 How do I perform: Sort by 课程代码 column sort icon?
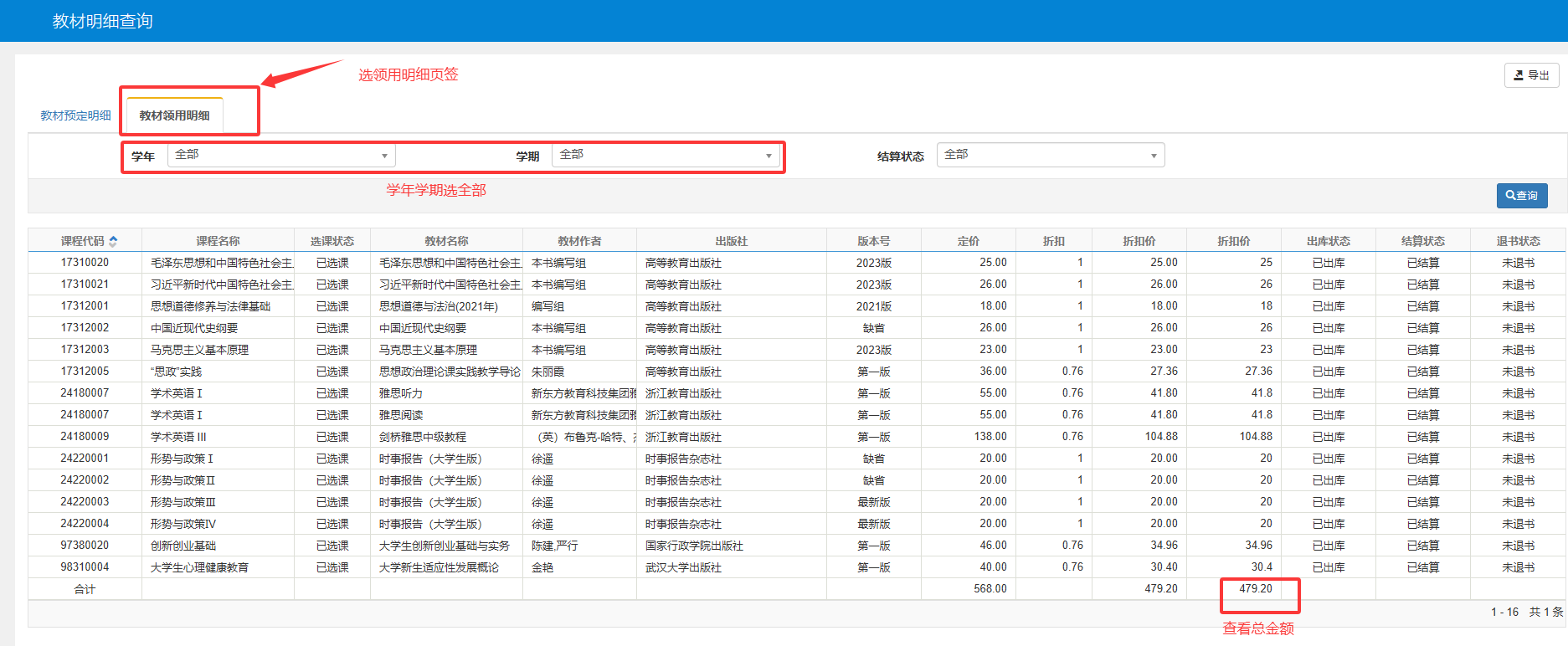113,241
